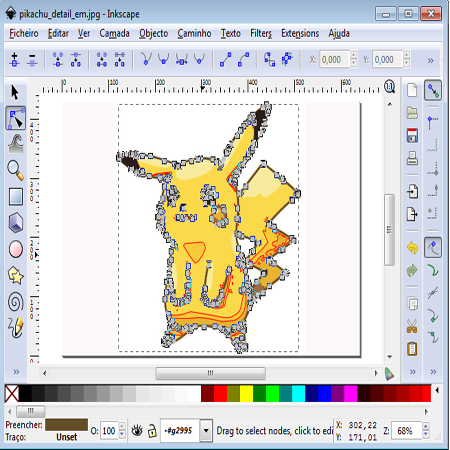Save document with floppy icon

tap(412, 135)
